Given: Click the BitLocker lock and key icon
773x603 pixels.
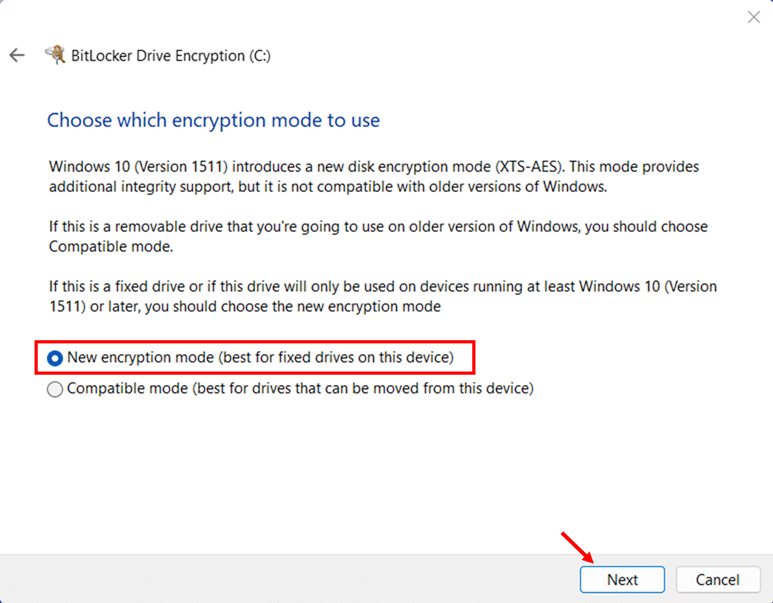Looking at the screenshot, I should coord(56,55).
